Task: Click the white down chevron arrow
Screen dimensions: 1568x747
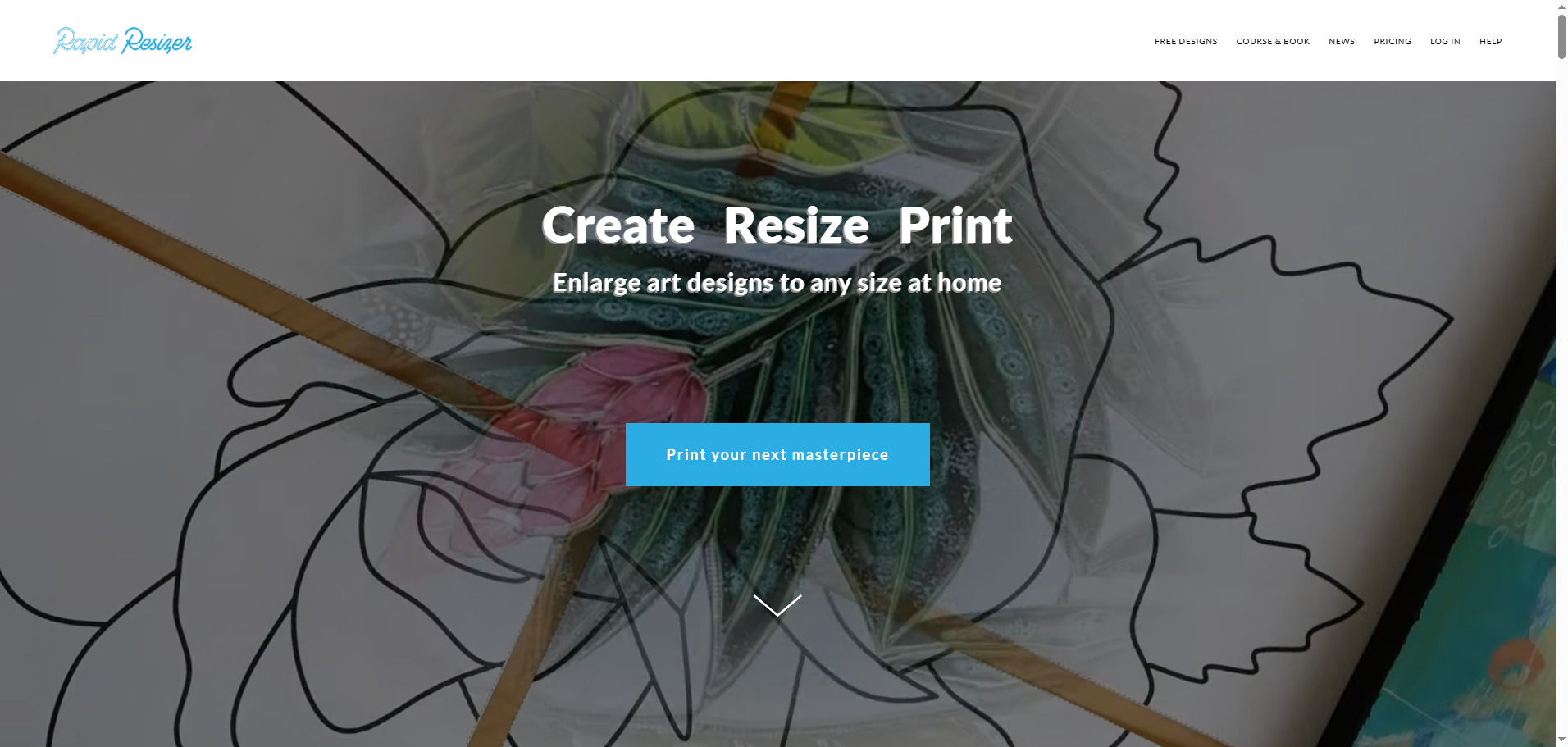Action: click(777, 605)
